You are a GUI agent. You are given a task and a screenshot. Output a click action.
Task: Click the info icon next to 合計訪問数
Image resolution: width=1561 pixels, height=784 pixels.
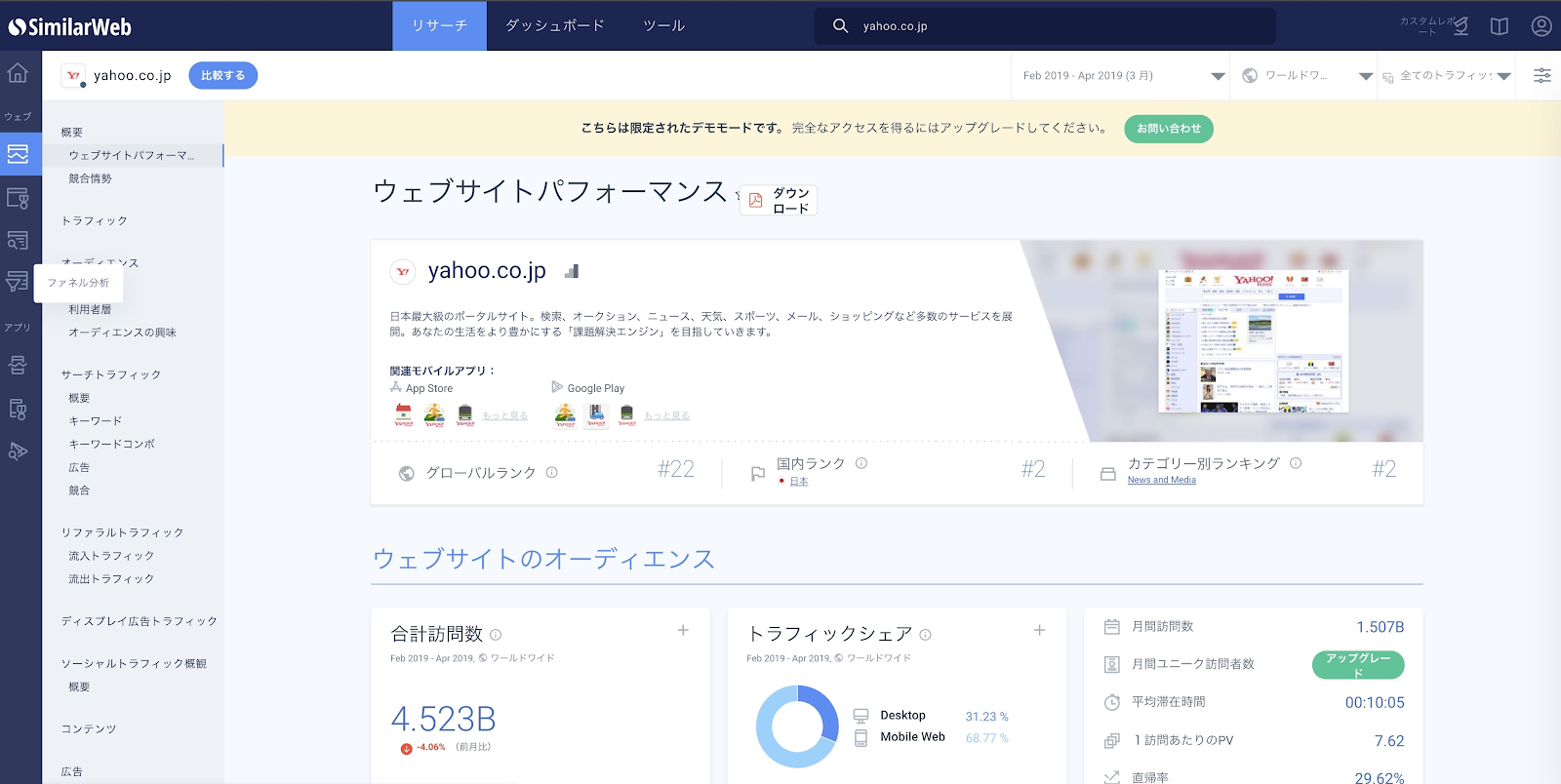pyautogui.click(x=496, y=635)
